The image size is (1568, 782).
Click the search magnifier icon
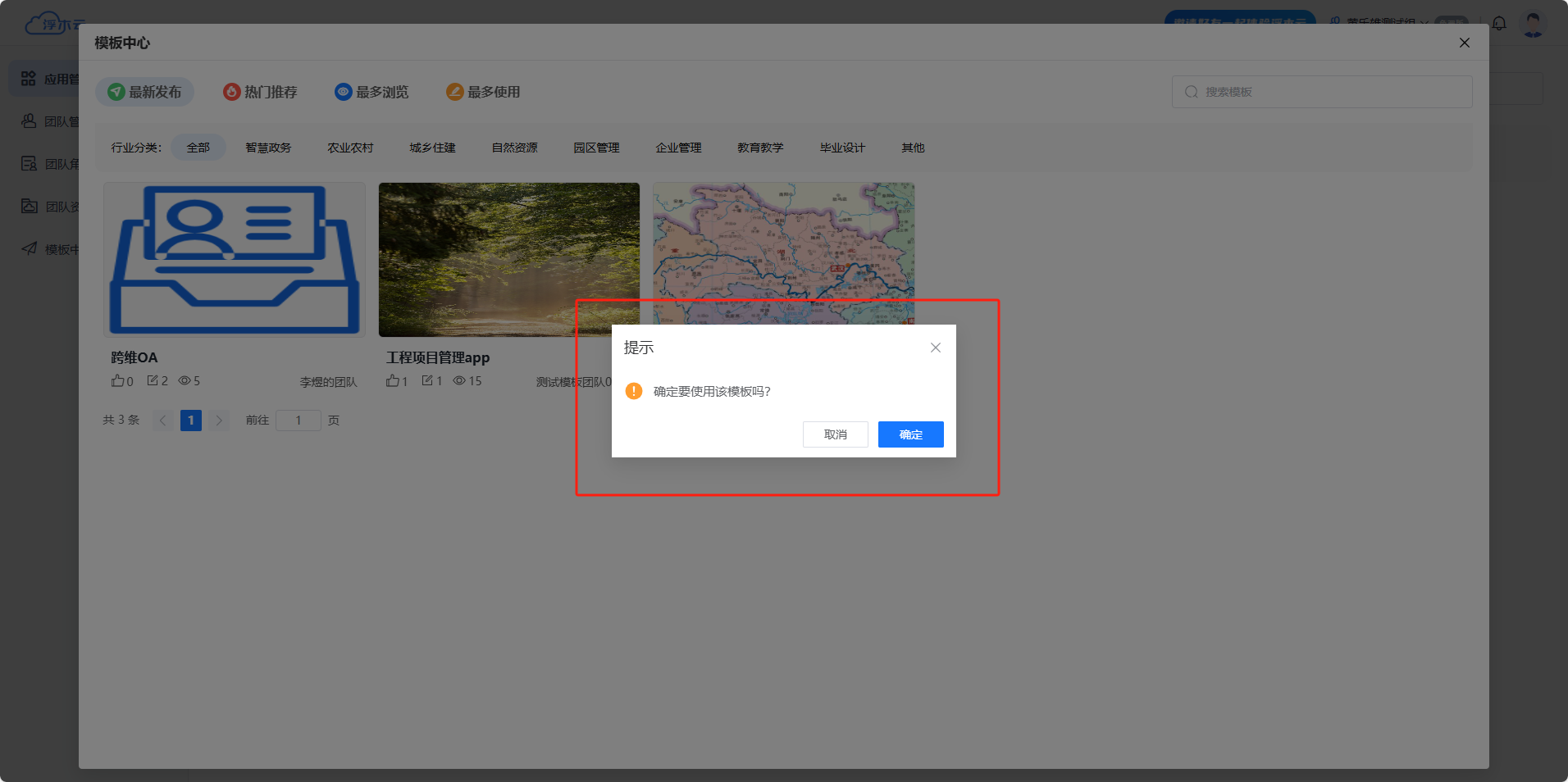(1192, 92)
